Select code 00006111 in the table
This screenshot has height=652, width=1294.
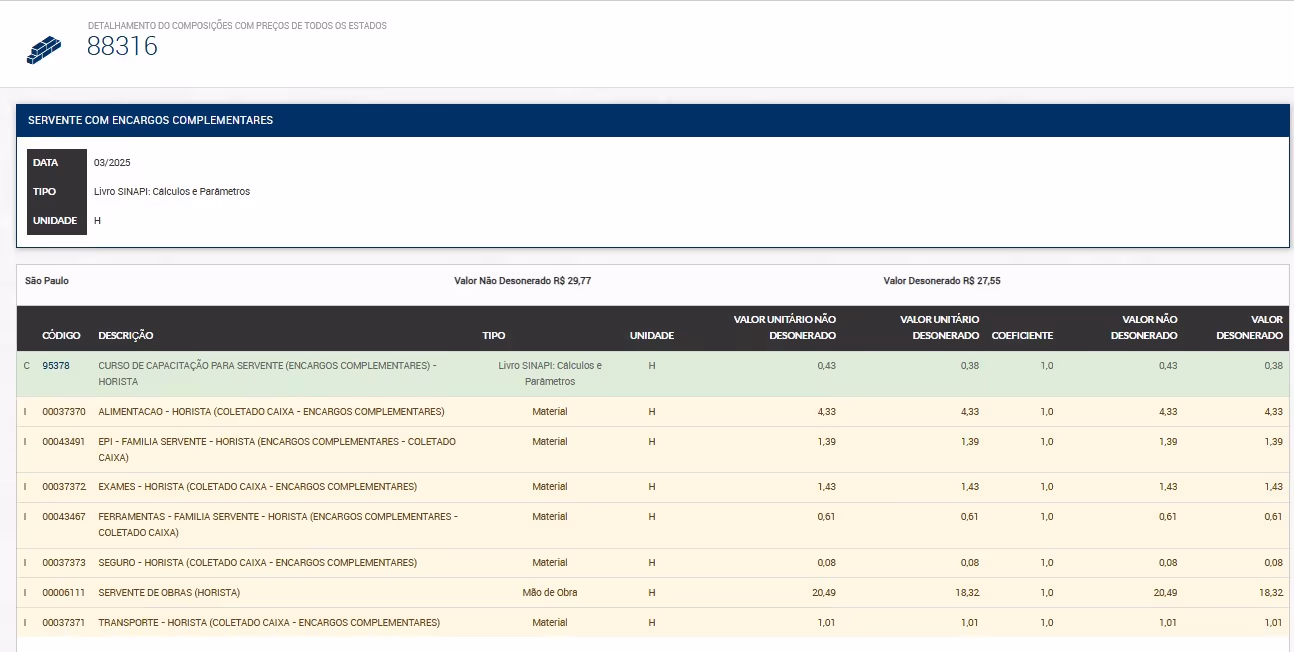pos(64,593)
